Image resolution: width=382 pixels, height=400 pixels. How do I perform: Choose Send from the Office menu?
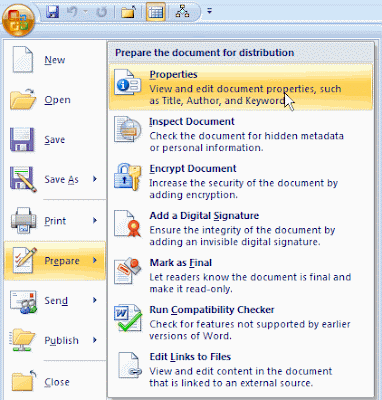(x=55, y=301)
